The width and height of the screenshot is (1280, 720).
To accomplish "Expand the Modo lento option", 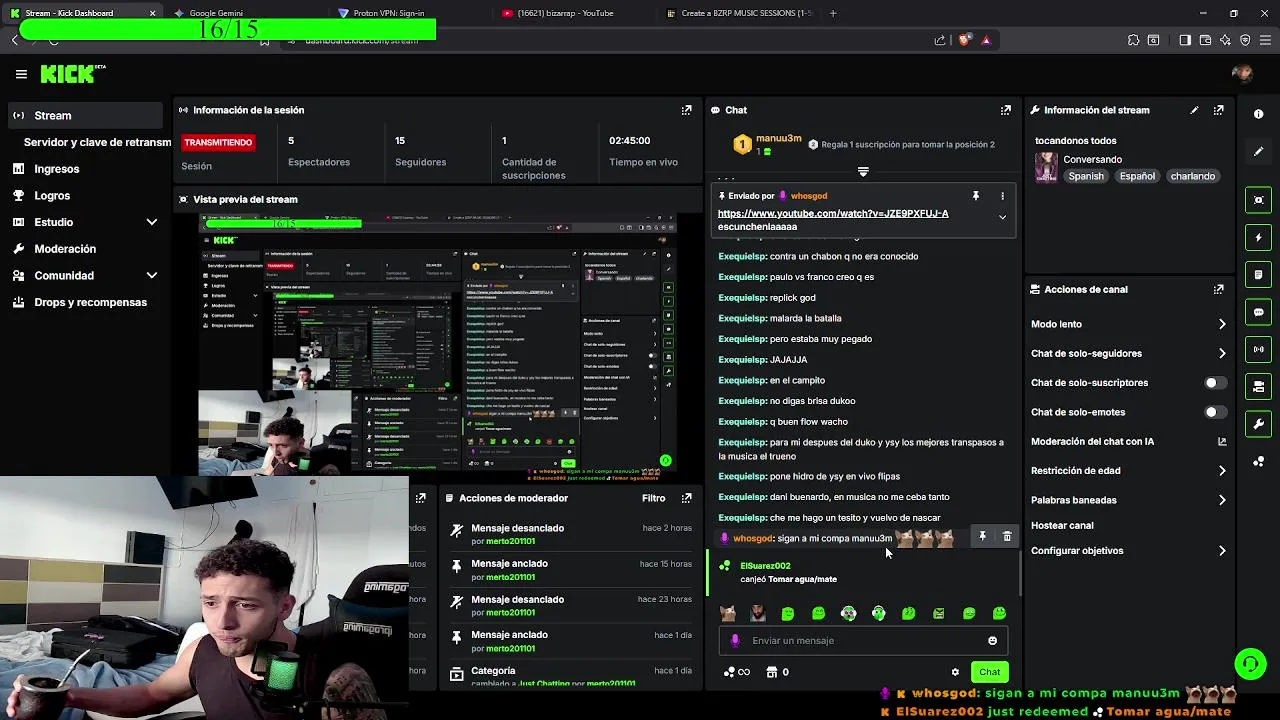I will (1222, 324).
